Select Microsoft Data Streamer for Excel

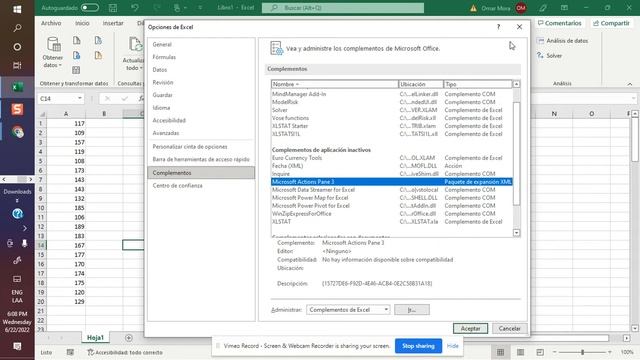391,190
